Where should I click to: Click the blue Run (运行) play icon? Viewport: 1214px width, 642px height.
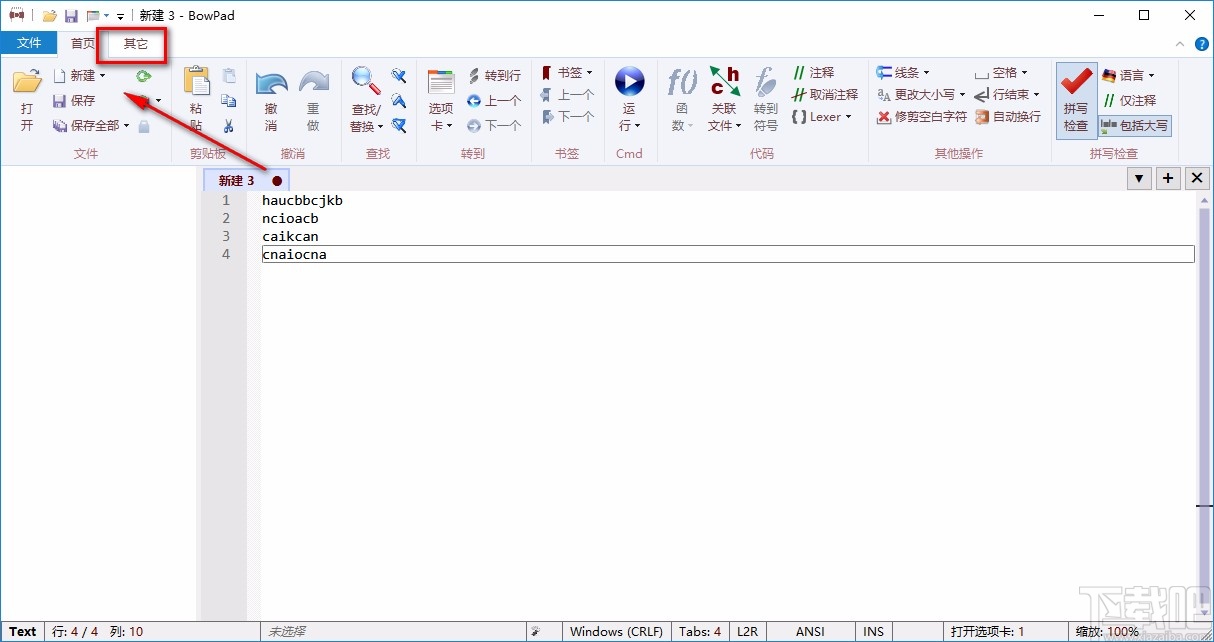click(629, 82)
